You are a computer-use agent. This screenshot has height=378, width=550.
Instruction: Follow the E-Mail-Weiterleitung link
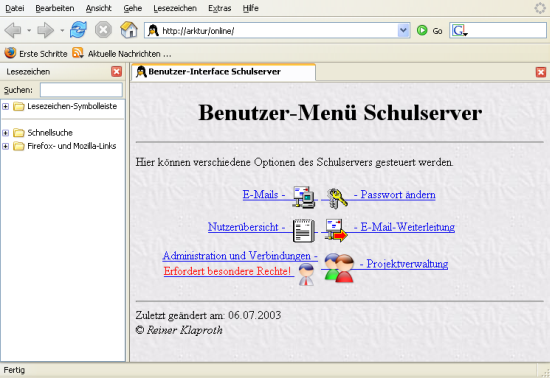click(x=404, y=227)
